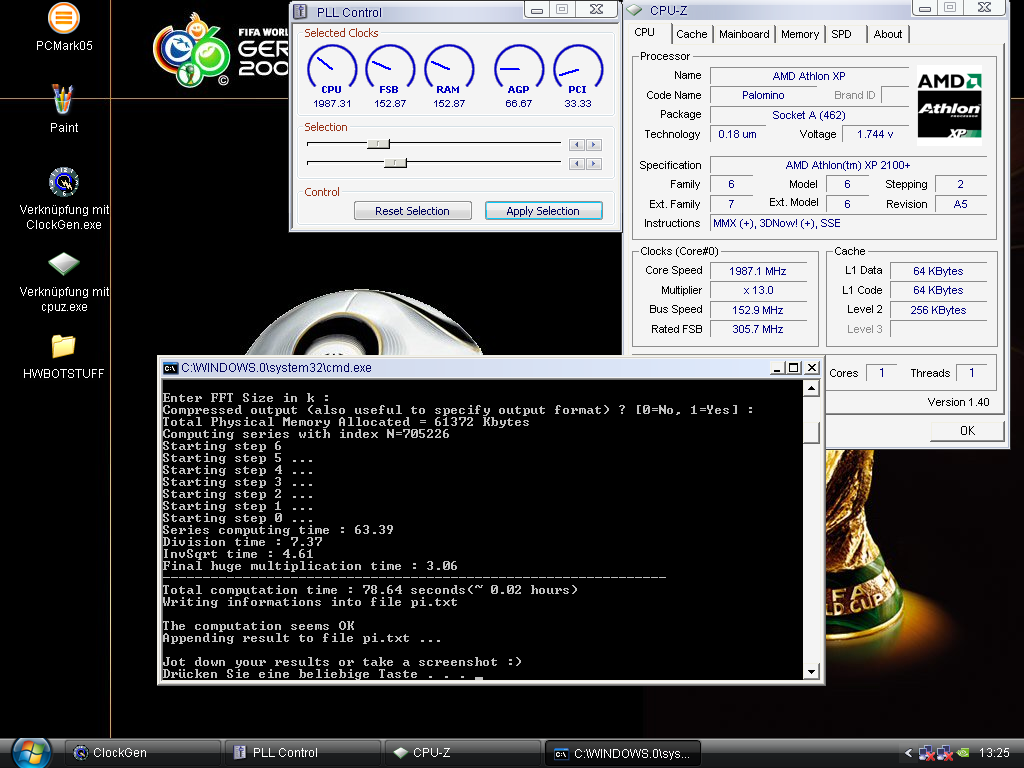This screenshot has height=768, width=1024.
Task: Click the Bus Speed value 152.9 MHz
Action: [758, 310]
